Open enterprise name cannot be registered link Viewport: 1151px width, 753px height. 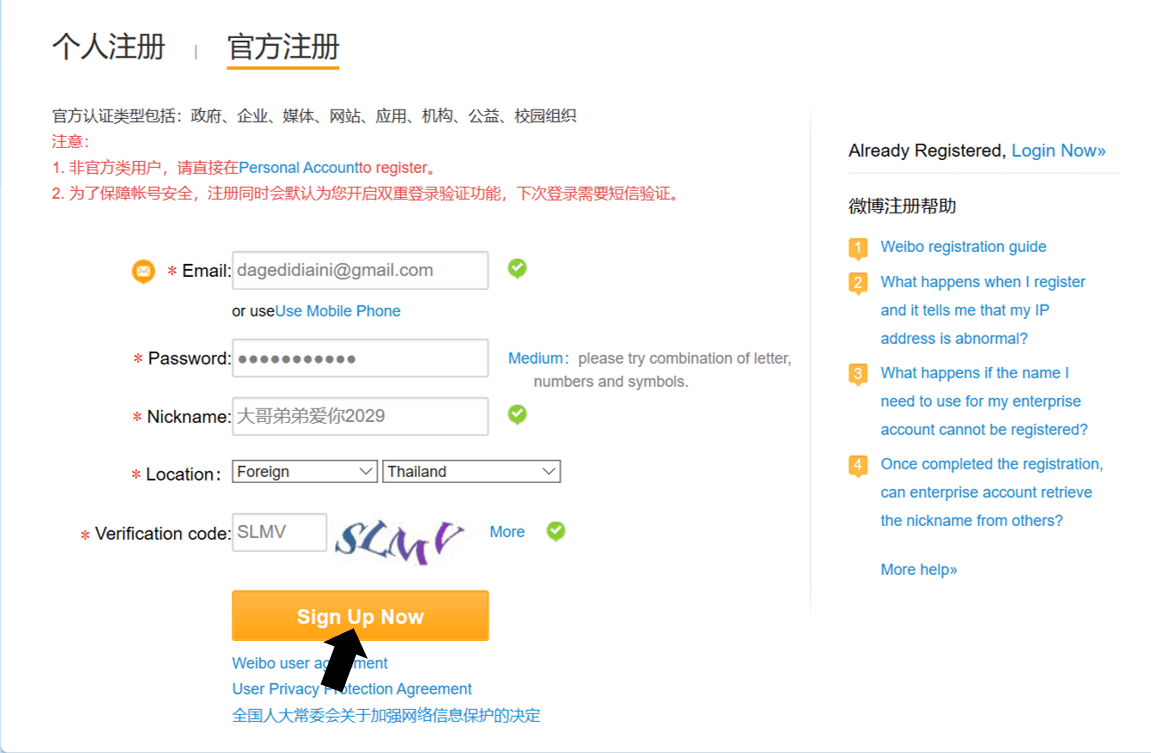[984, 401]
